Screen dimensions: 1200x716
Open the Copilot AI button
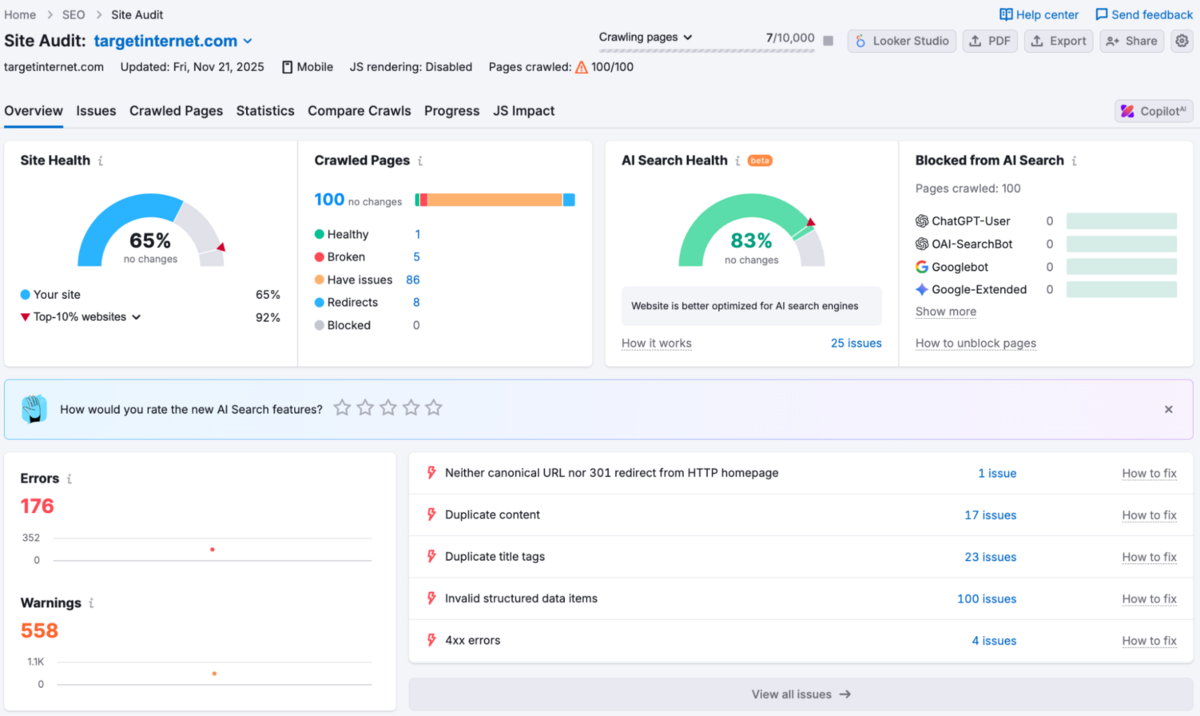pos(1154,111)
